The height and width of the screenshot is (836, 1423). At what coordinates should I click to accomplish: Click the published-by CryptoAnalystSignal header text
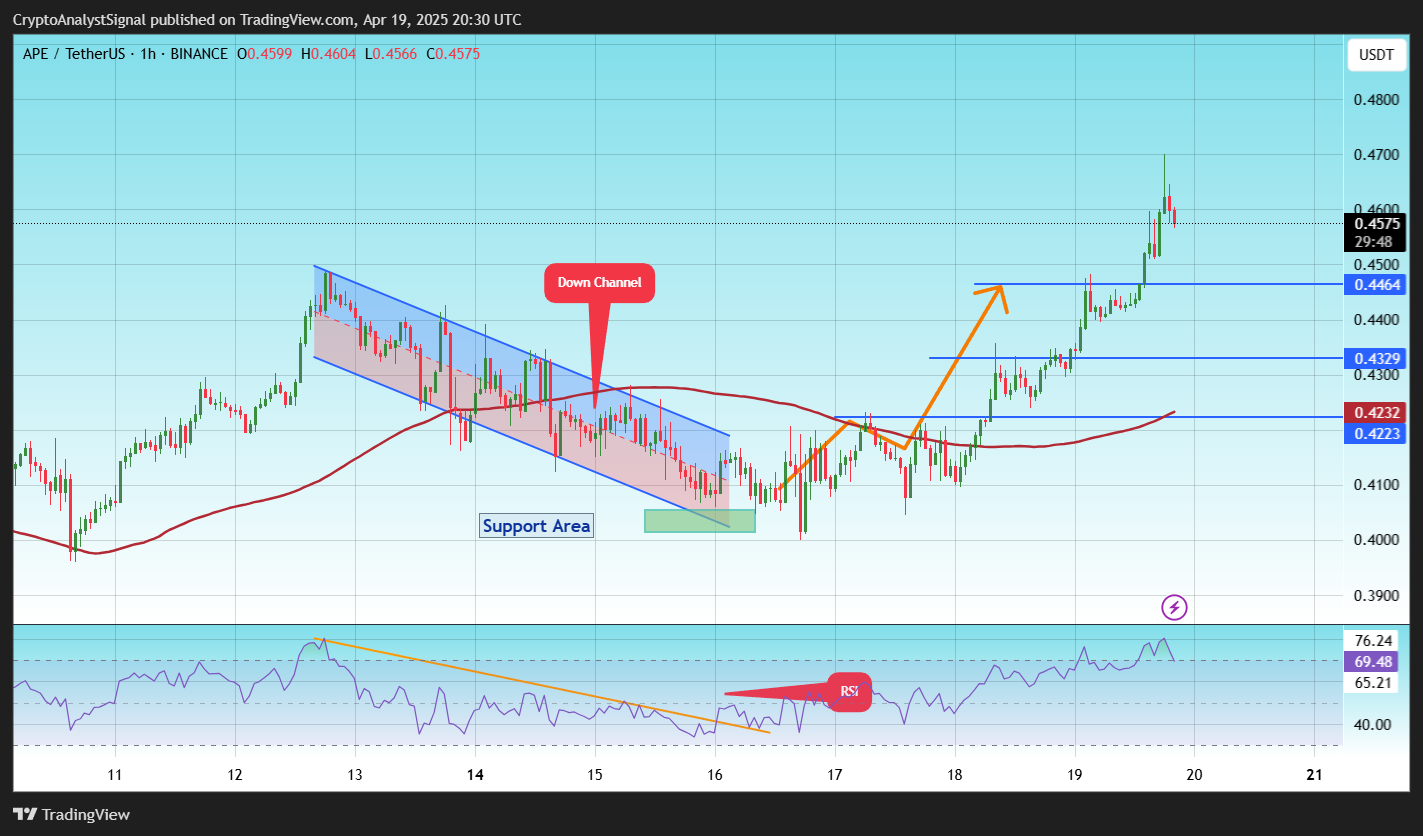(x=267, y=20)
